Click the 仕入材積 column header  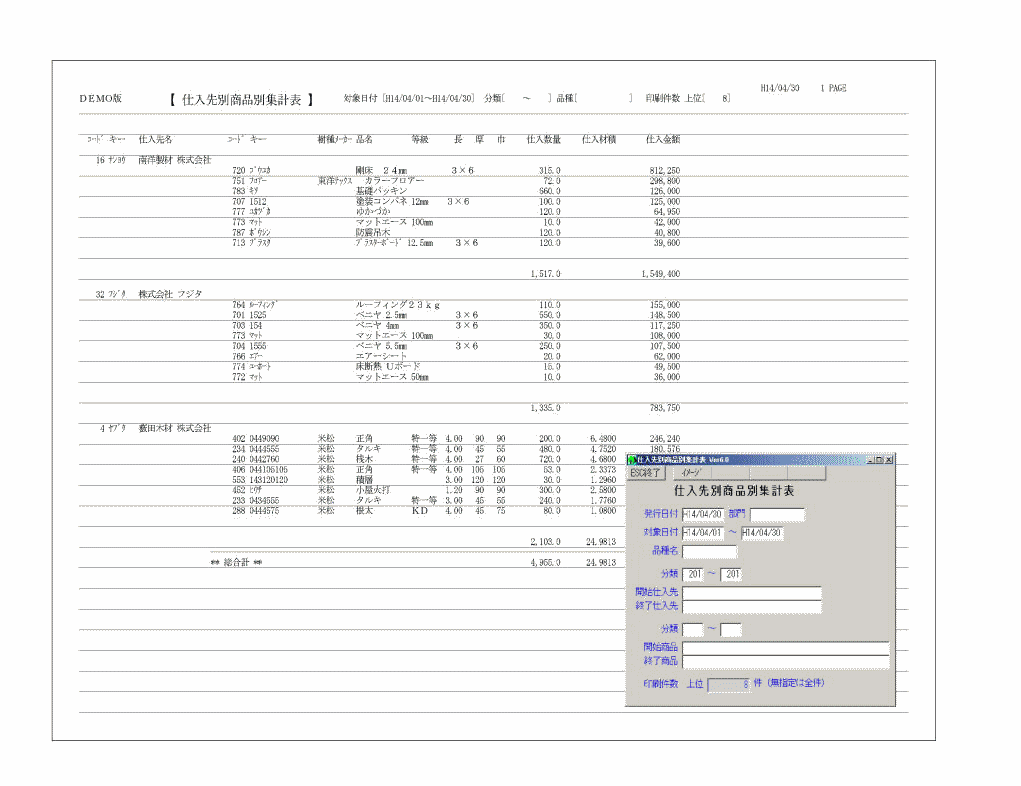coord(599,139)
